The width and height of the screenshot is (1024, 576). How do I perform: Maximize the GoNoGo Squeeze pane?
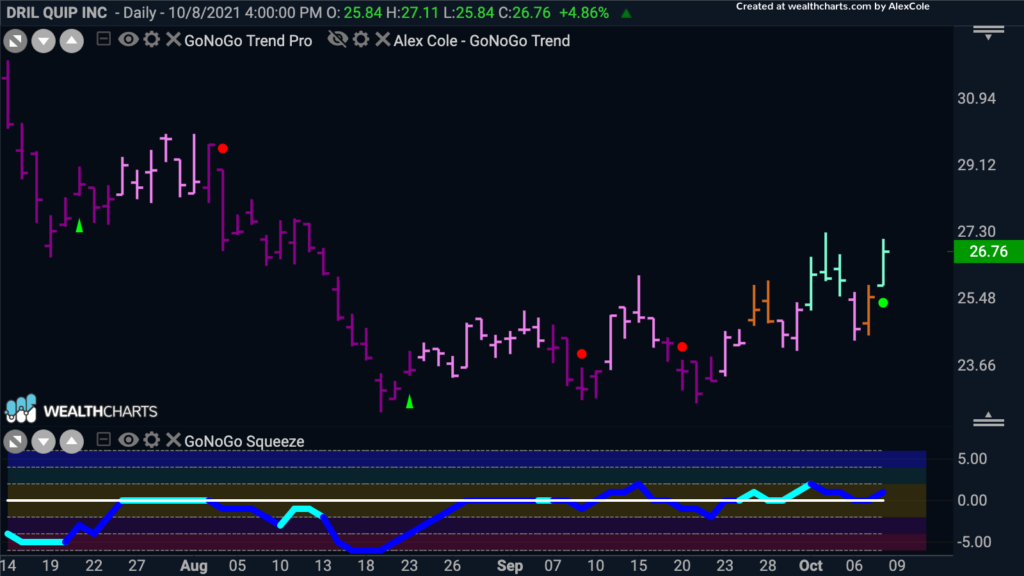coord(16,442)
